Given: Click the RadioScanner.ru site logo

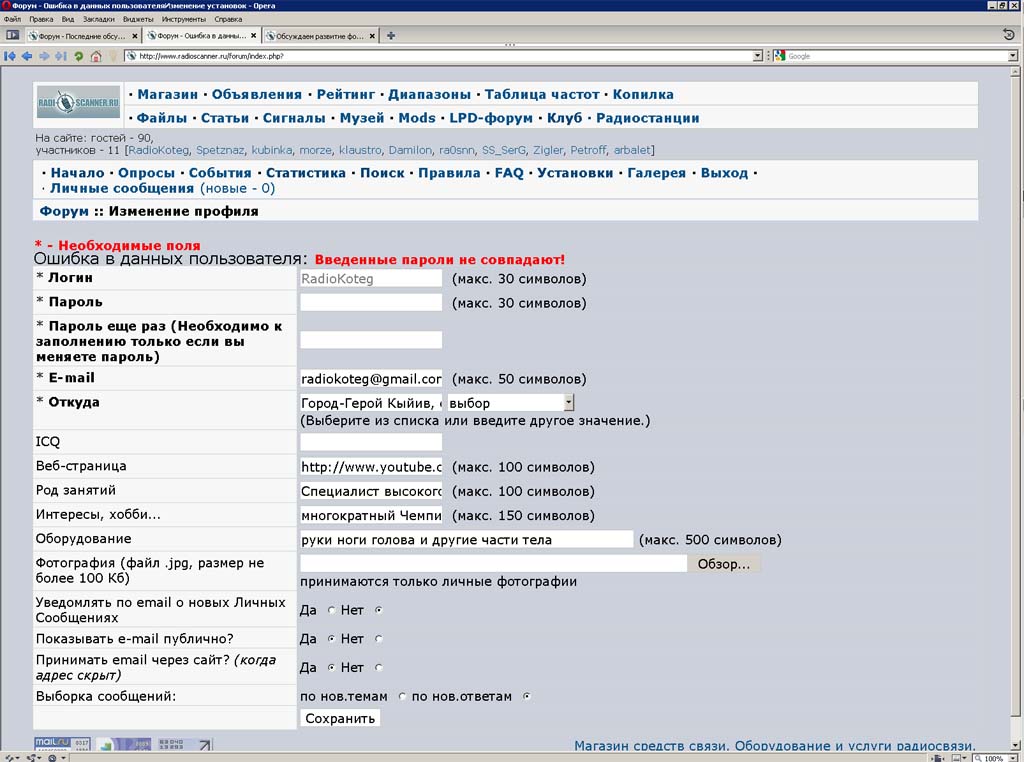Looking at the screenshot, I should tap(78, 103).
